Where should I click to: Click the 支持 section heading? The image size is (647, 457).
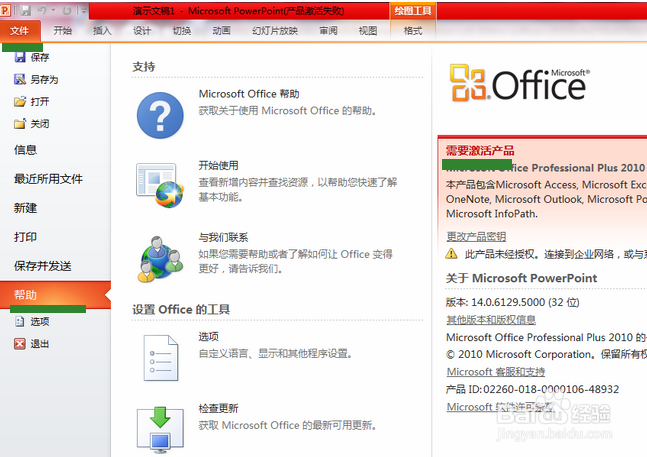pos(144,66)
